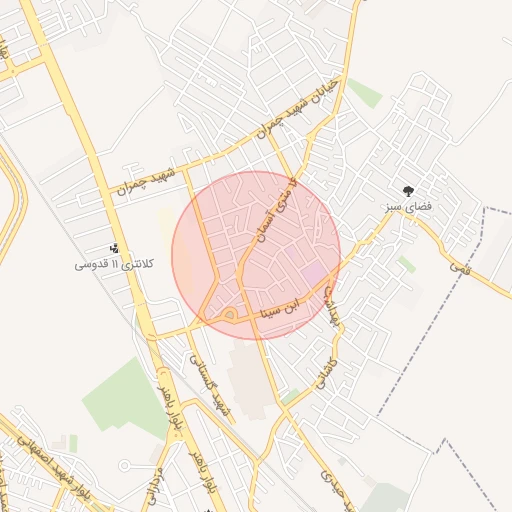The width and height of the screenshot is (512, 512).
Task: Select the purple building block inside the red circle
Action: click(314, 273)
